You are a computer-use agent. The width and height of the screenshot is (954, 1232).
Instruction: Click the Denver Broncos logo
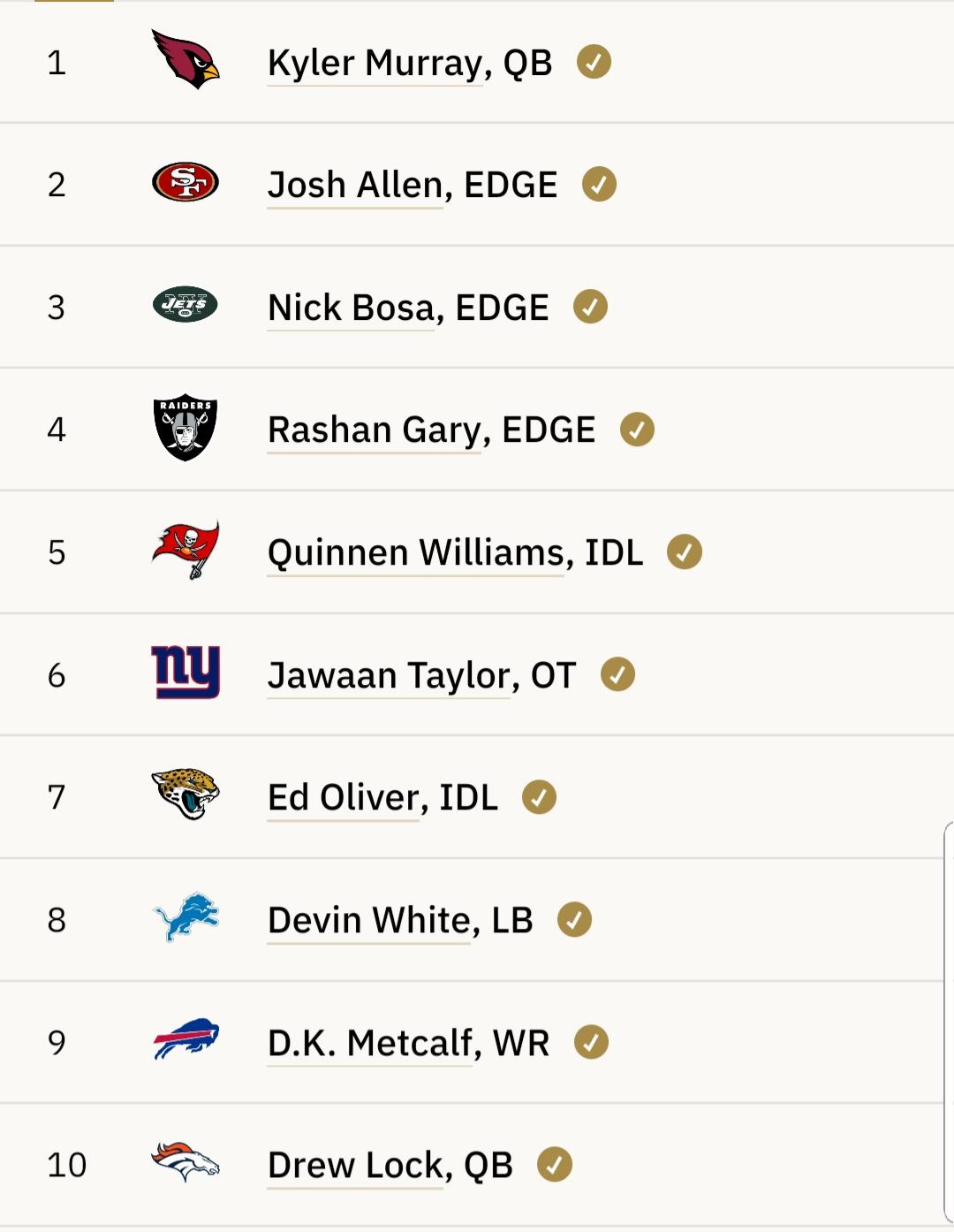185,1161
